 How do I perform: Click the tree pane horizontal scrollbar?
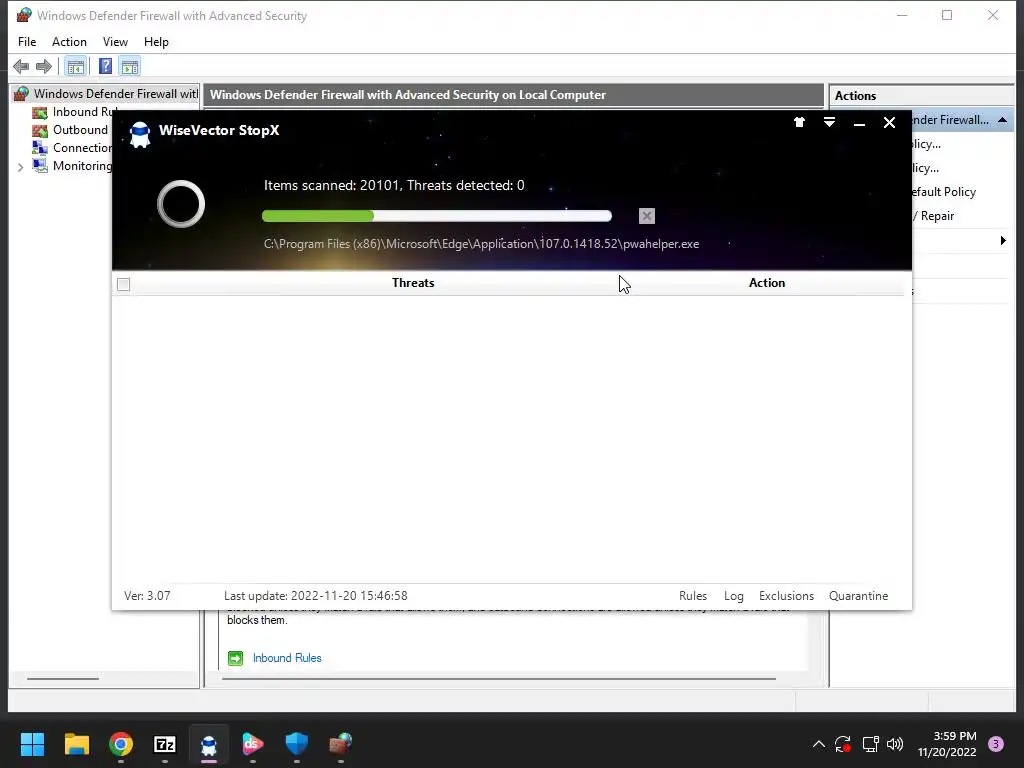tap(63, 679)
